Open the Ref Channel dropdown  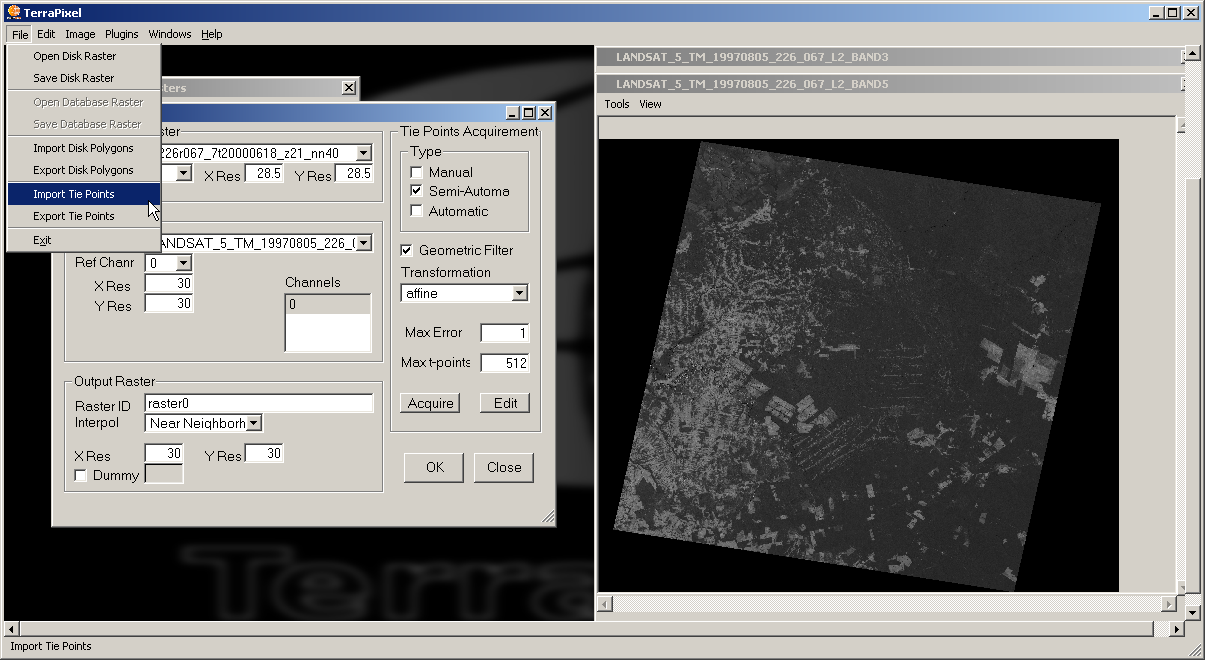pos(183,263)
